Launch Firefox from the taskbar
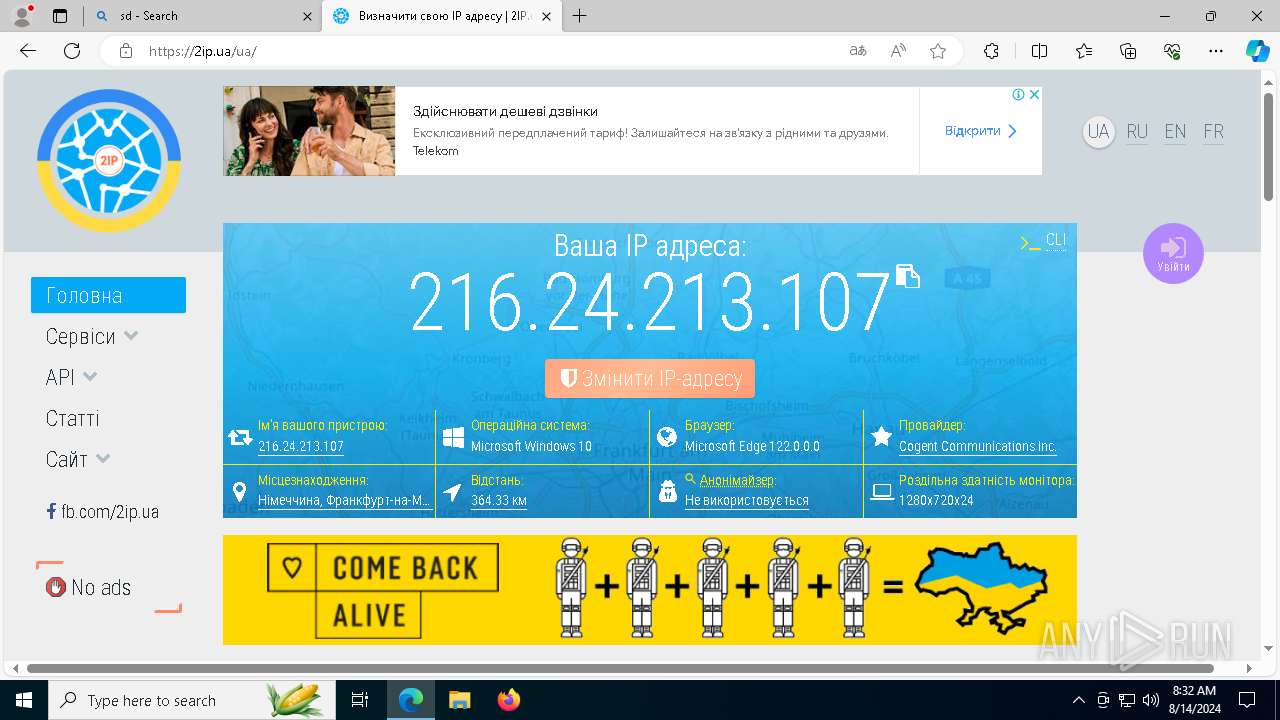This screenshot has width=1280, height=720. 509,700
